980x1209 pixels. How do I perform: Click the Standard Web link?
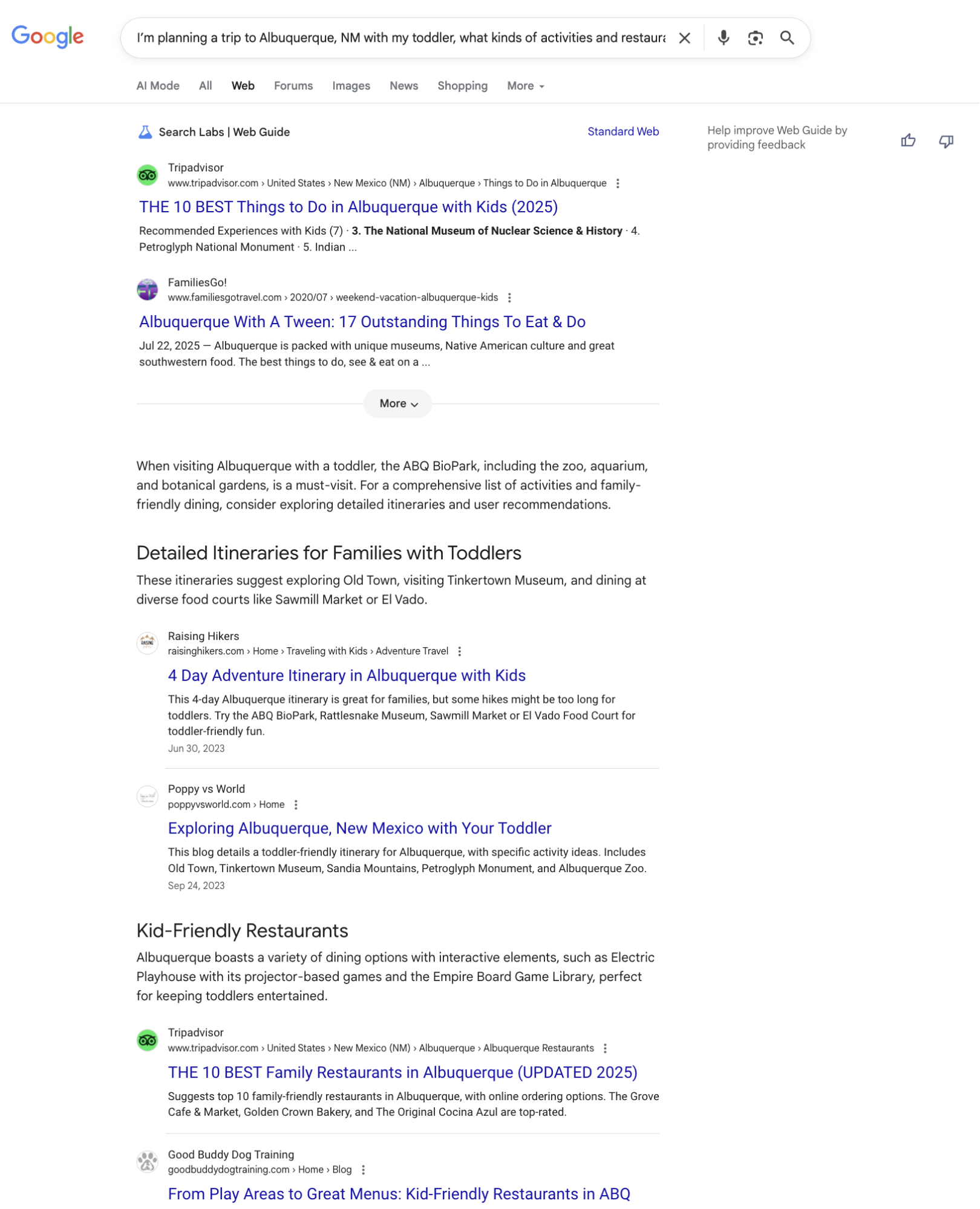pyautogui.click(x=624, y=132)
